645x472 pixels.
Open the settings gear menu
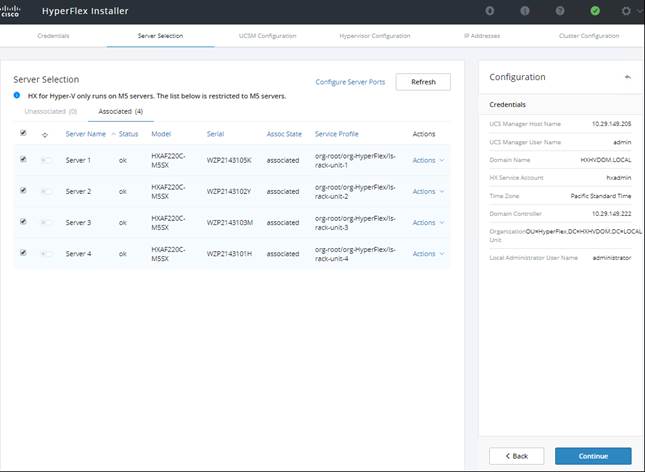click(x=626, y=11)
